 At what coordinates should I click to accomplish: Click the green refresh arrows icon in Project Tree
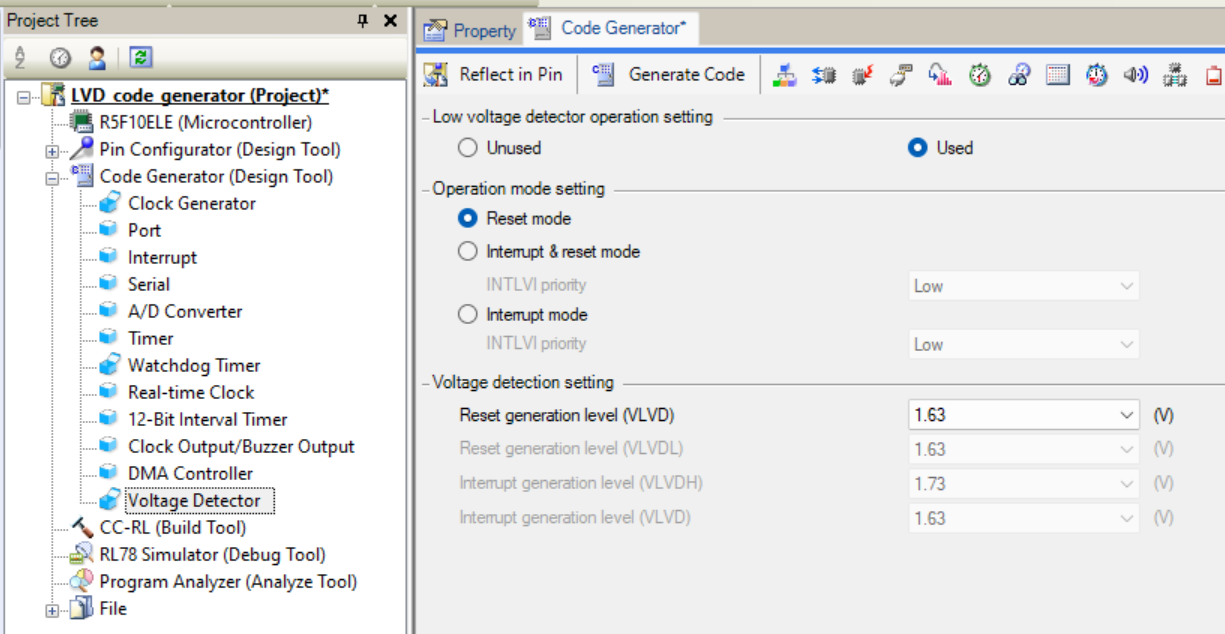(x=141, y=57)
